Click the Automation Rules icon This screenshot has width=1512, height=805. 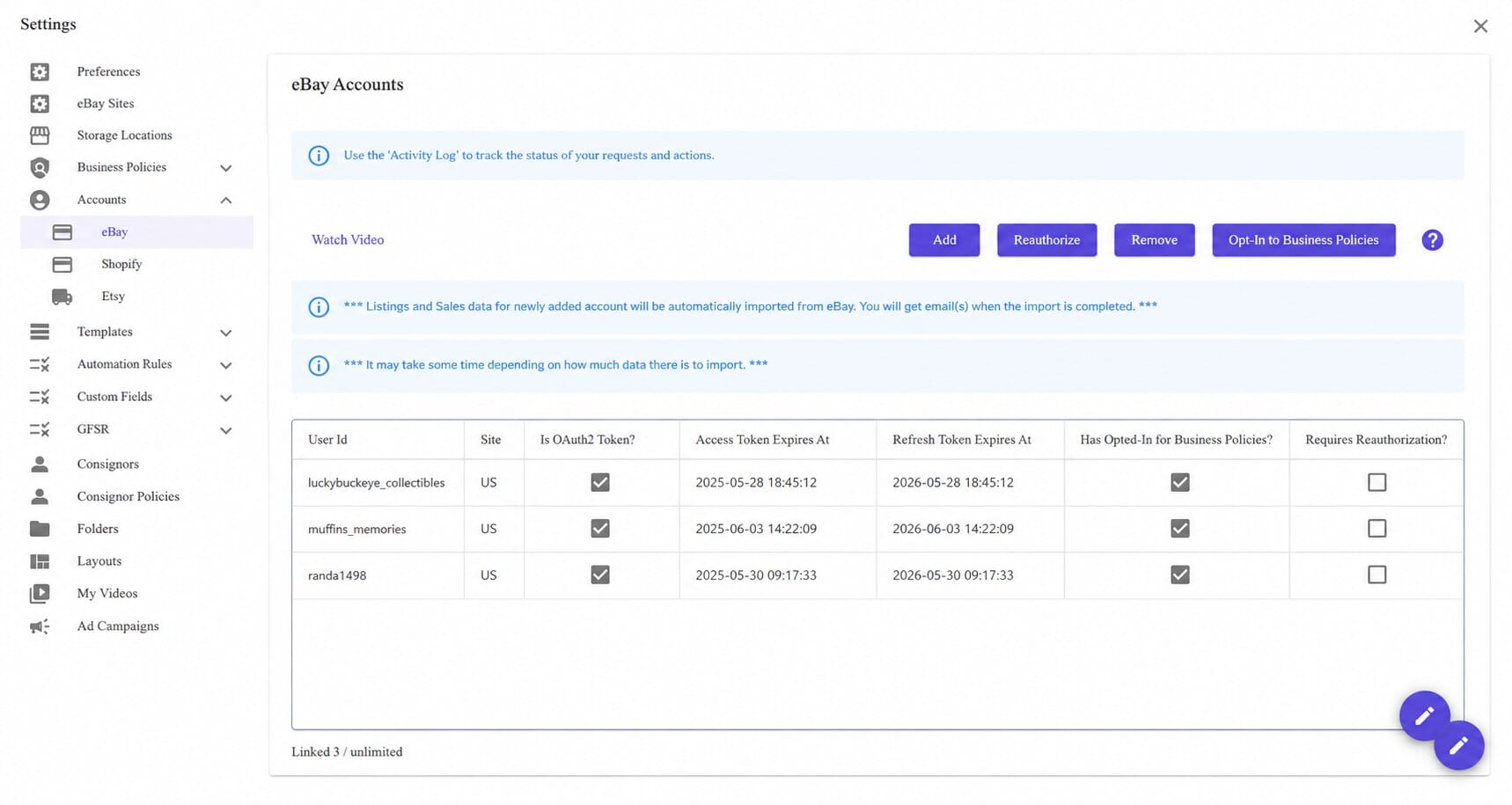pos(40,364)
